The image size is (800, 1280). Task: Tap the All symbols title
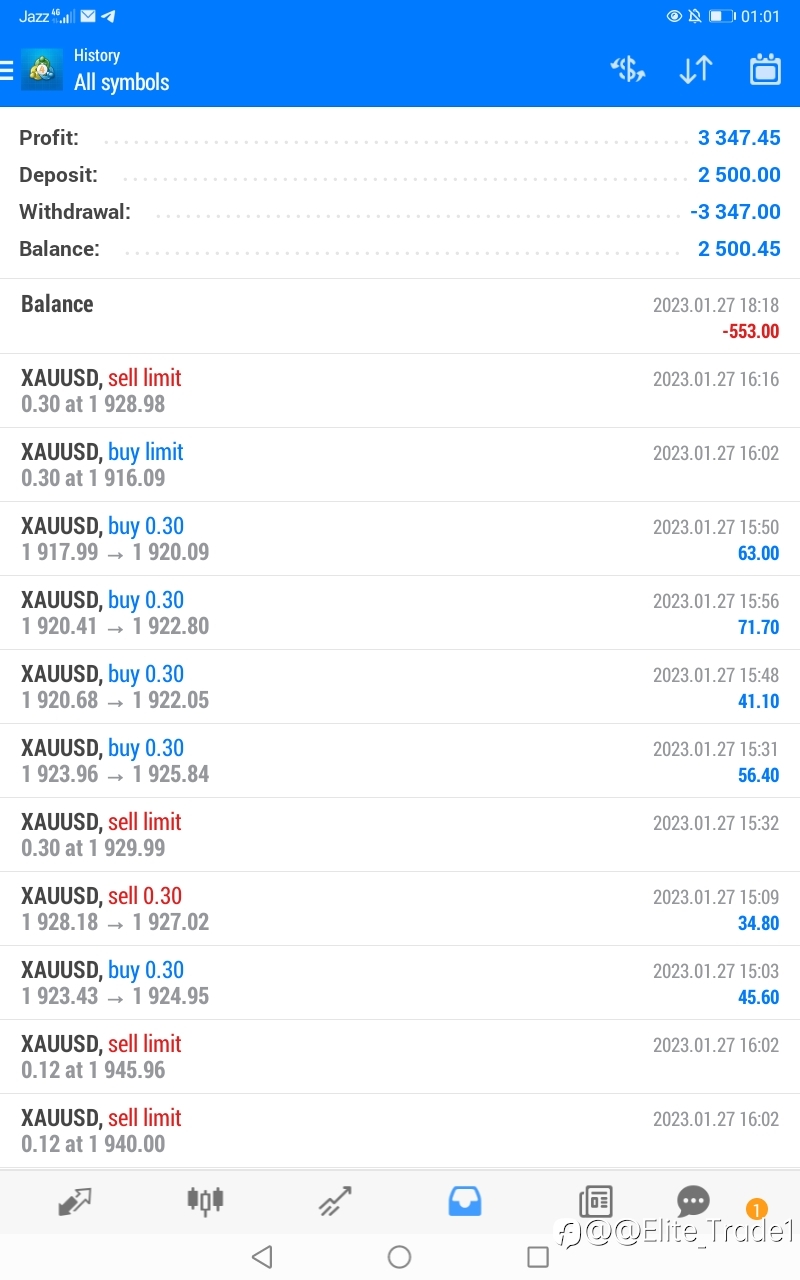(122, 82)
